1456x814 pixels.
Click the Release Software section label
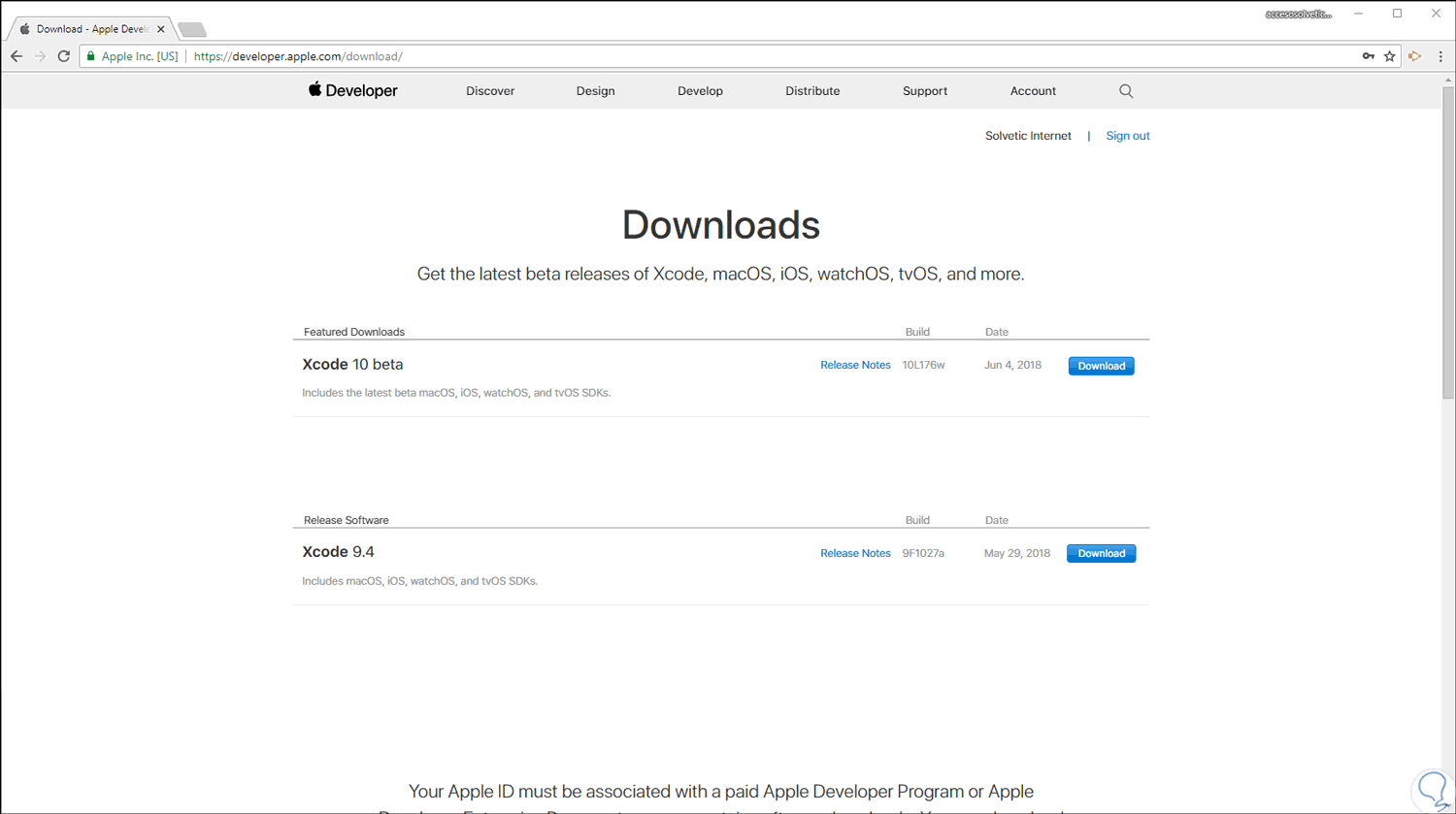click(x=347, y=520)
